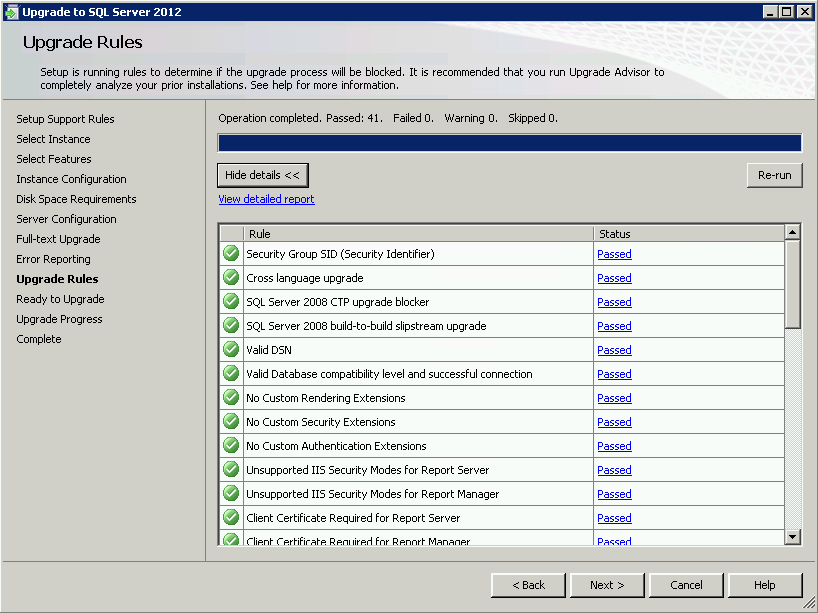Image resolution: width=818 pixels, height=613 pixels.
Task: Click green check icon beside Security Group SID
Action: pyautogui.click(x=231, y=254)
